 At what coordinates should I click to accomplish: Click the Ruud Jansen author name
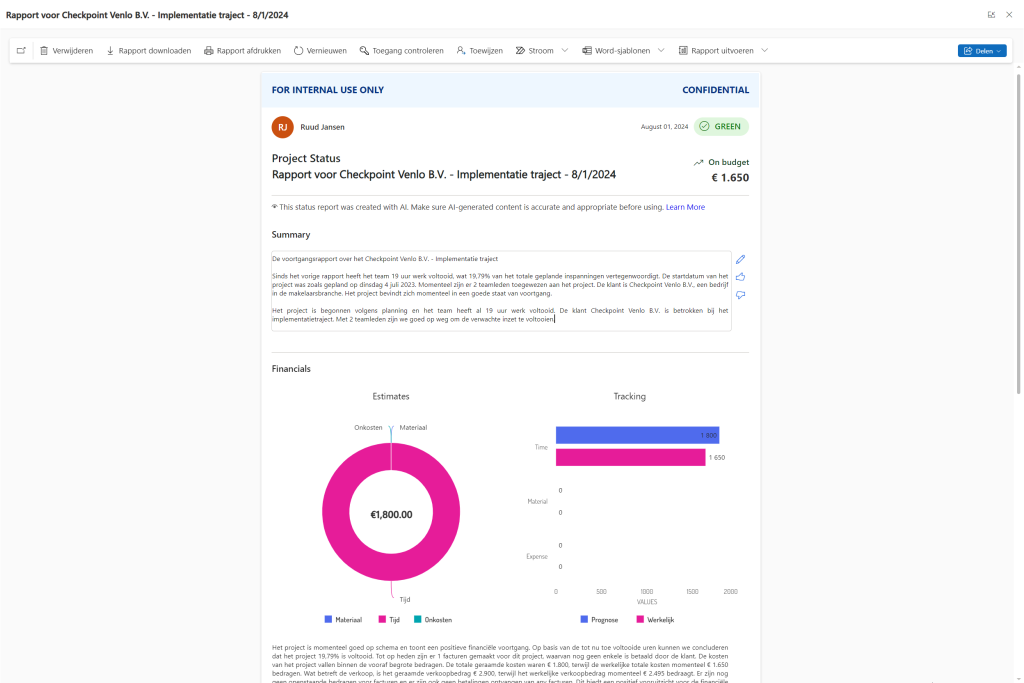point(323,127)
